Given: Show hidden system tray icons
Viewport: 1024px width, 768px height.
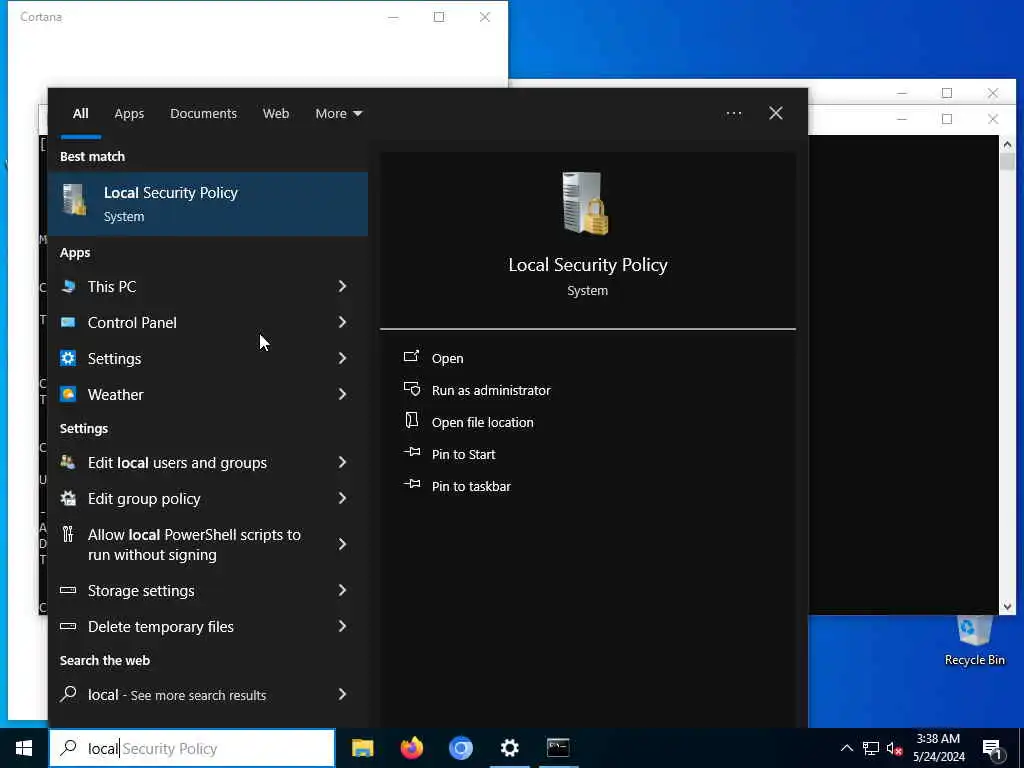Looking at the screenshot, I should click(x=846, y=748).
